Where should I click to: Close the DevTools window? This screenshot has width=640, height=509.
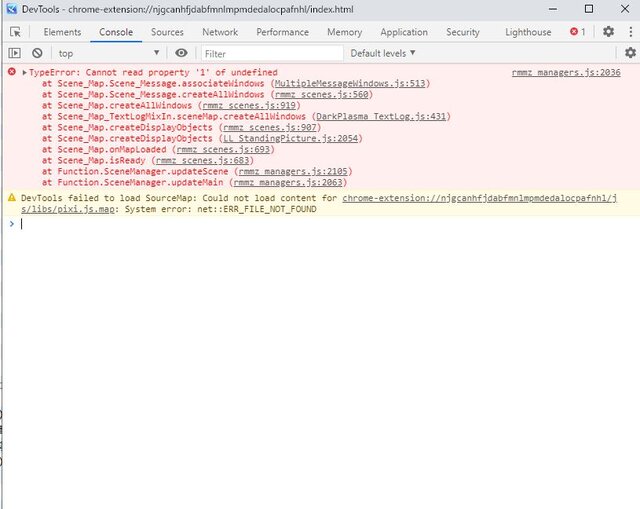coord(624,9)
